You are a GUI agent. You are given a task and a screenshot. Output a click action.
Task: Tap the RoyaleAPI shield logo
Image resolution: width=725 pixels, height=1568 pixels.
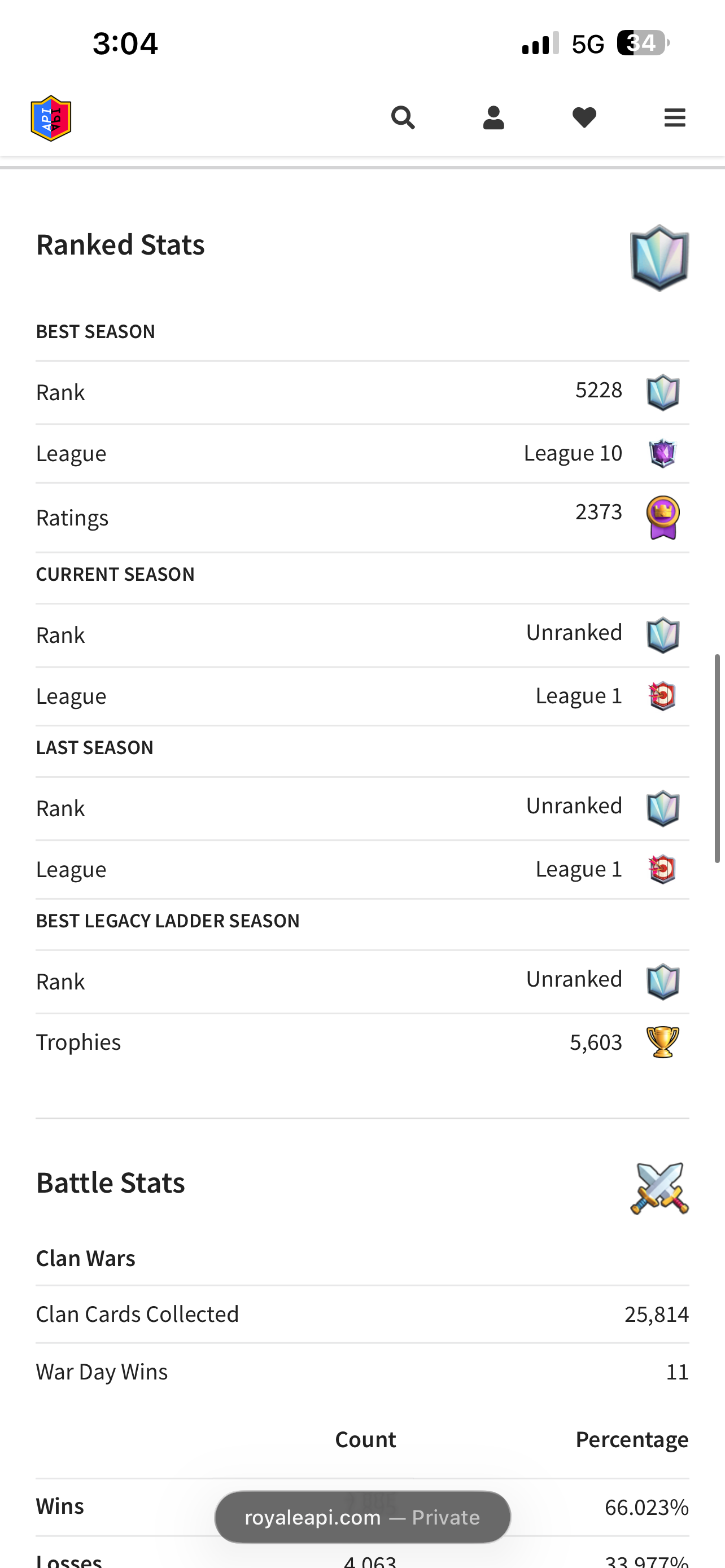point(51,118)
